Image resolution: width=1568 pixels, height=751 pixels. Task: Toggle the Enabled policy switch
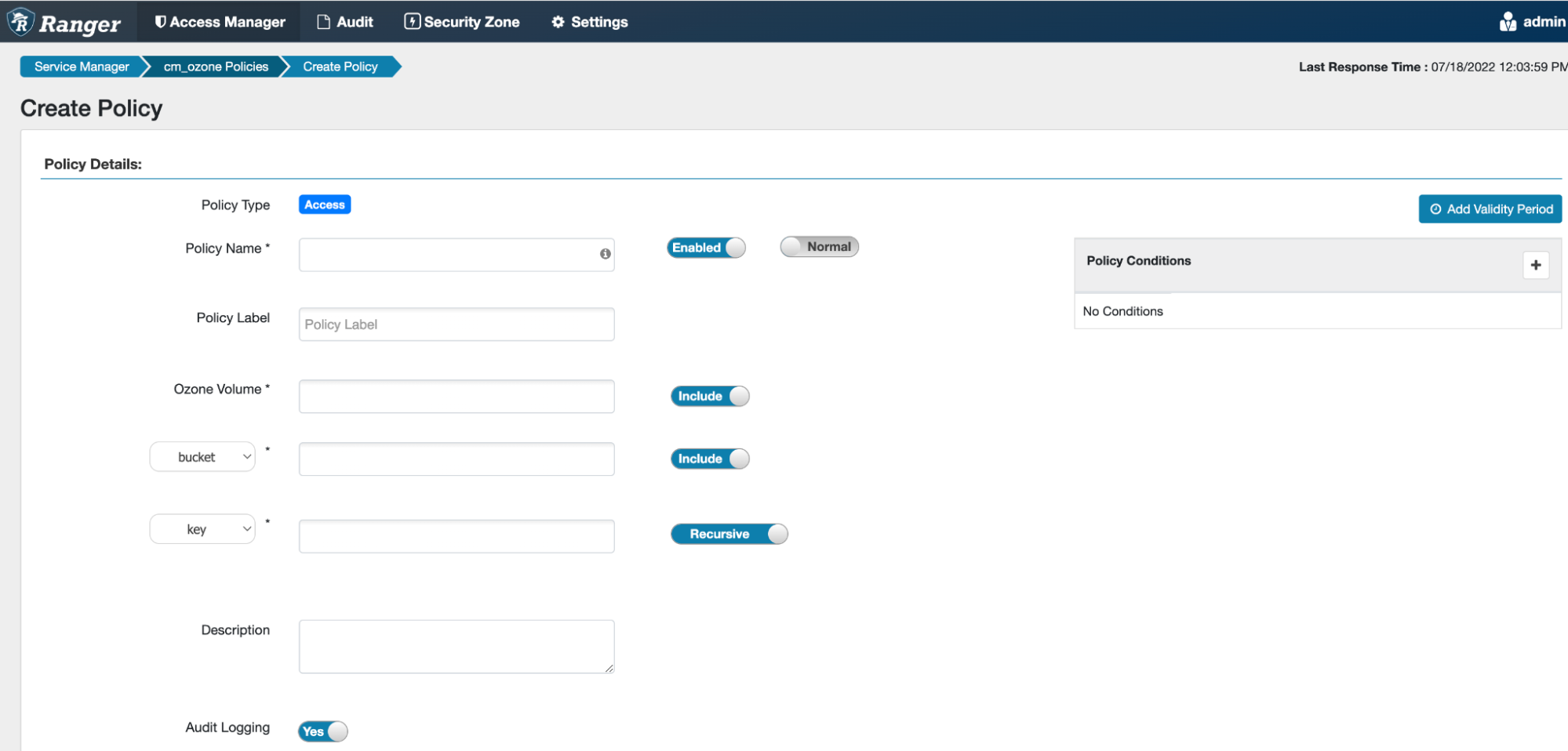tap(706, 248)
